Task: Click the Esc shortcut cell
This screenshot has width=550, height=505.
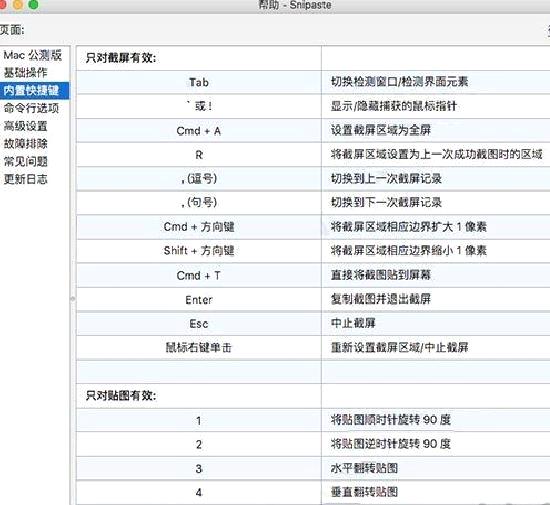Action: pos(199,324)
